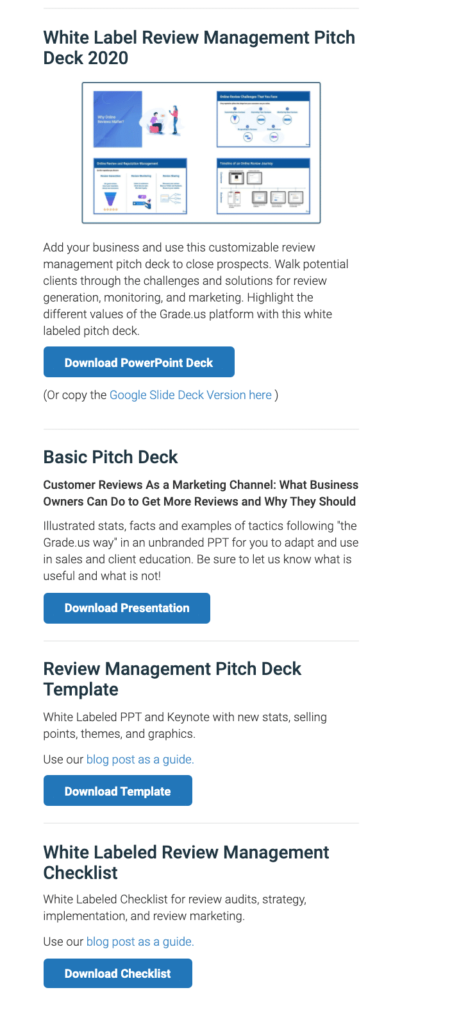Select the Online Review Challenges slide thumbnail
This screenshot has height=1024, width=468.
tap(263, 119)
